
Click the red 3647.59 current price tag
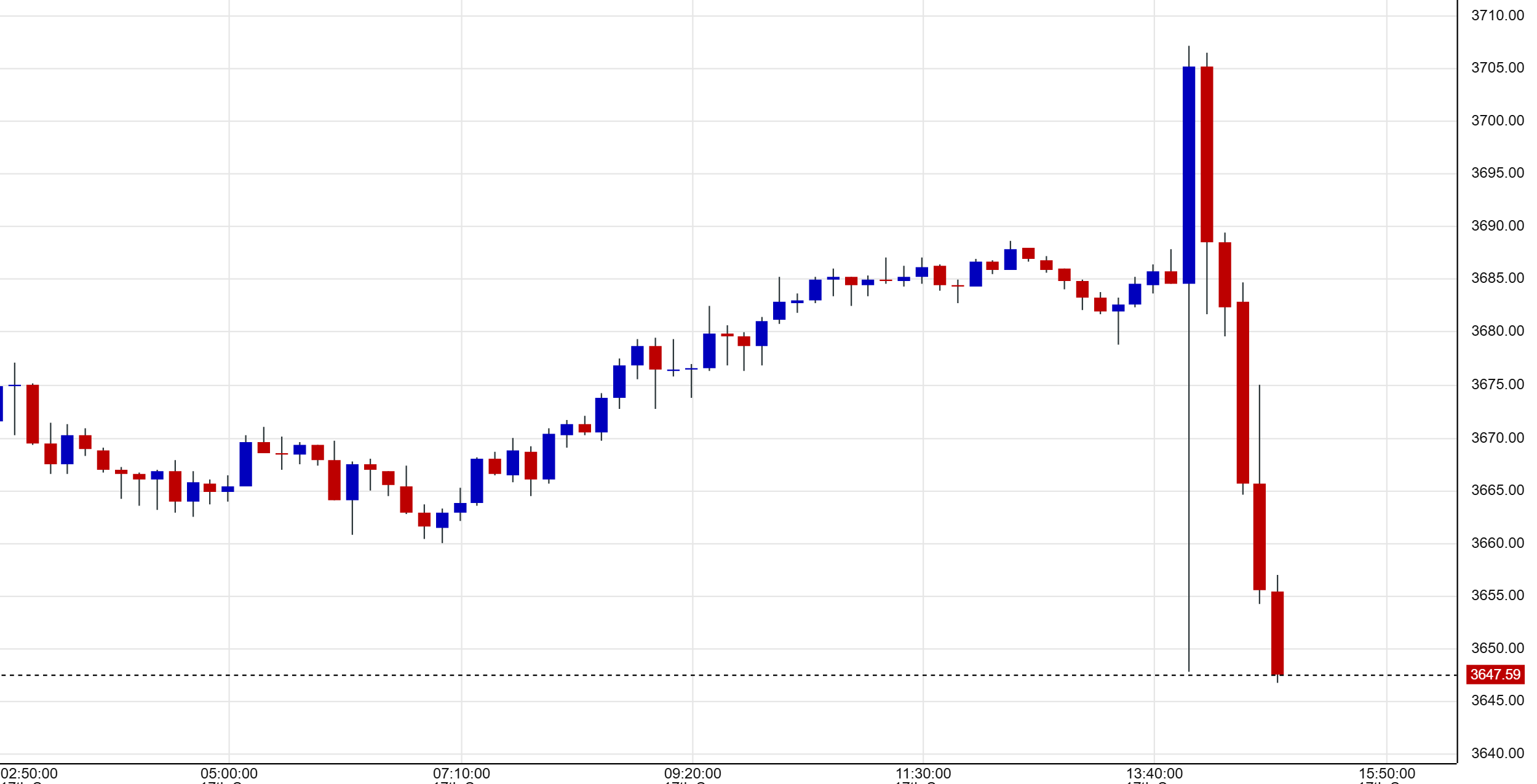[x=1495, y=675]
